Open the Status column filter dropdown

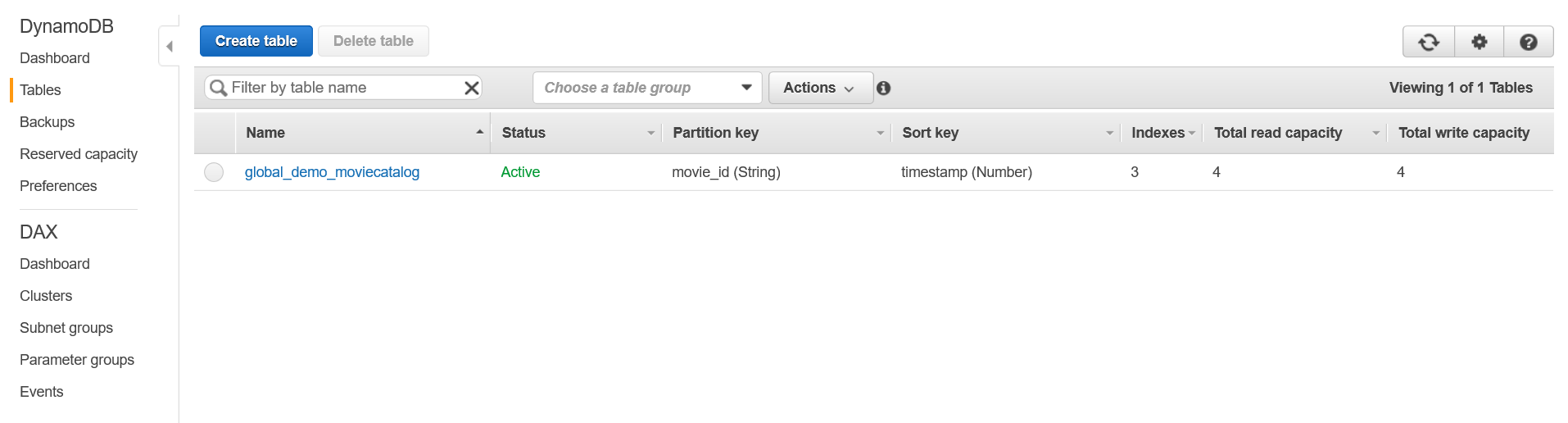coord(651,133)
